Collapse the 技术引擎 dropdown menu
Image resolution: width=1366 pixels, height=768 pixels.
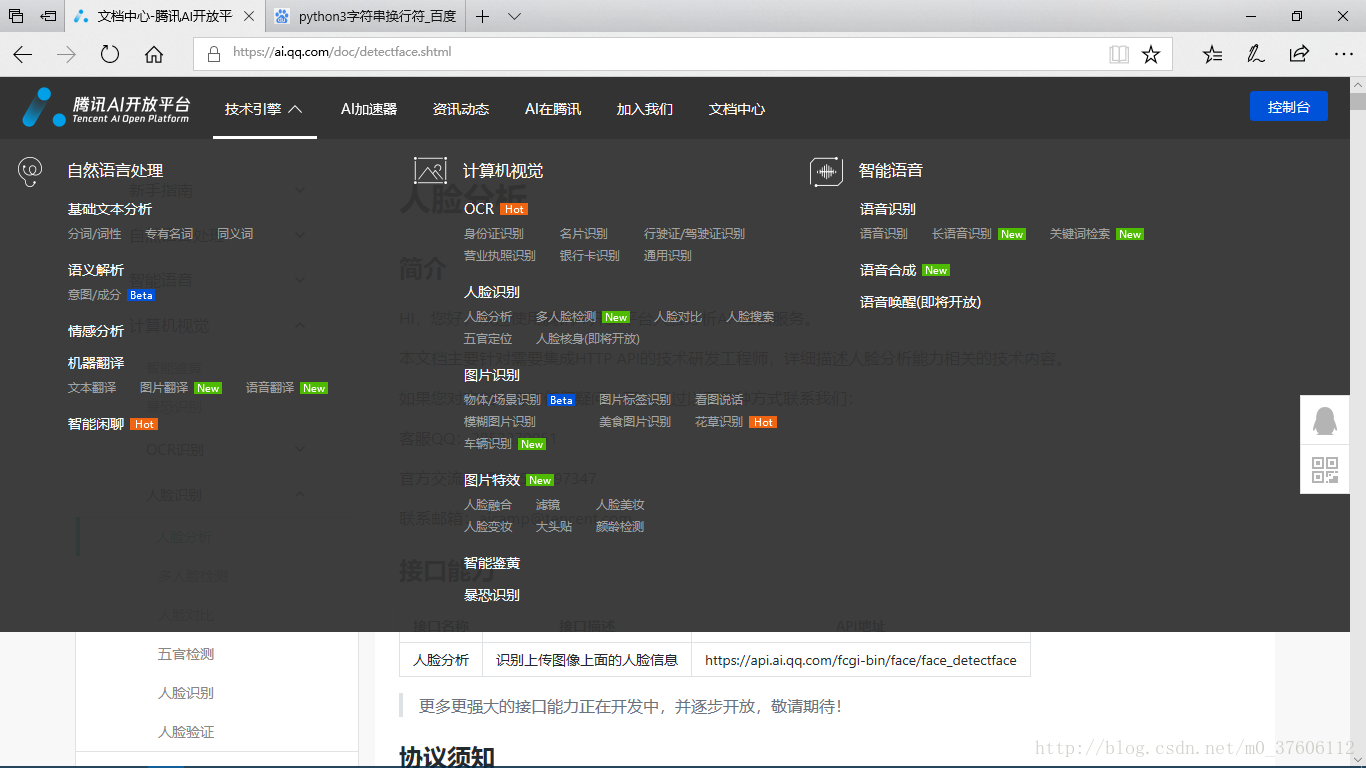[264, 109]
